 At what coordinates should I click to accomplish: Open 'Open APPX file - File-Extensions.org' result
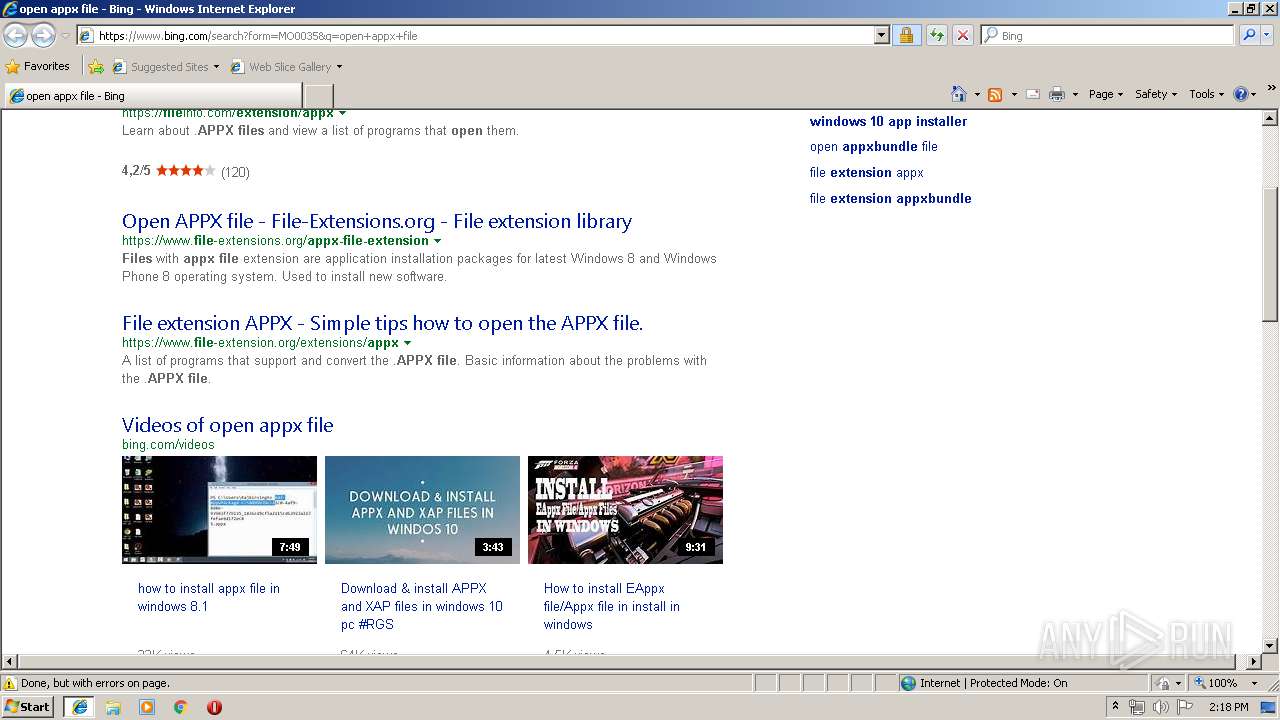tap(377, 221)
